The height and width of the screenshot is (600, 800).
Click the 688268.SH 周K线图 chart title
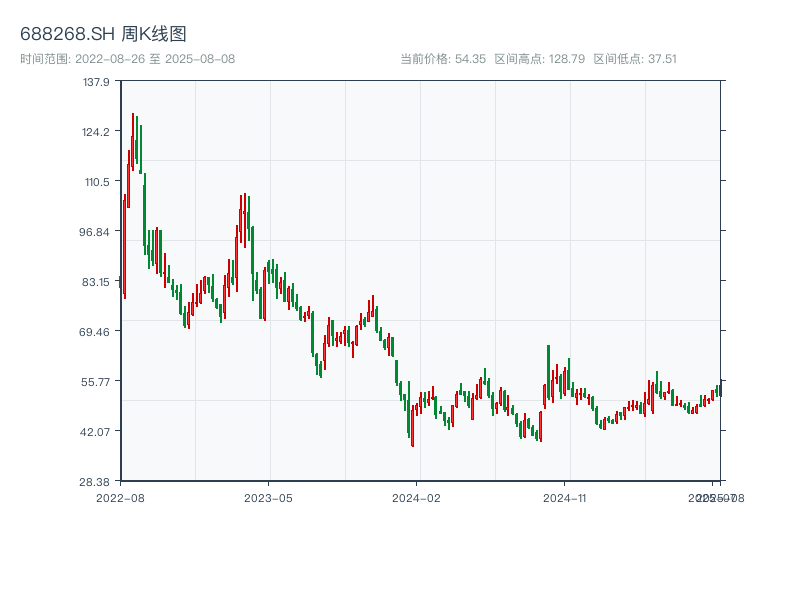[103, 34]
